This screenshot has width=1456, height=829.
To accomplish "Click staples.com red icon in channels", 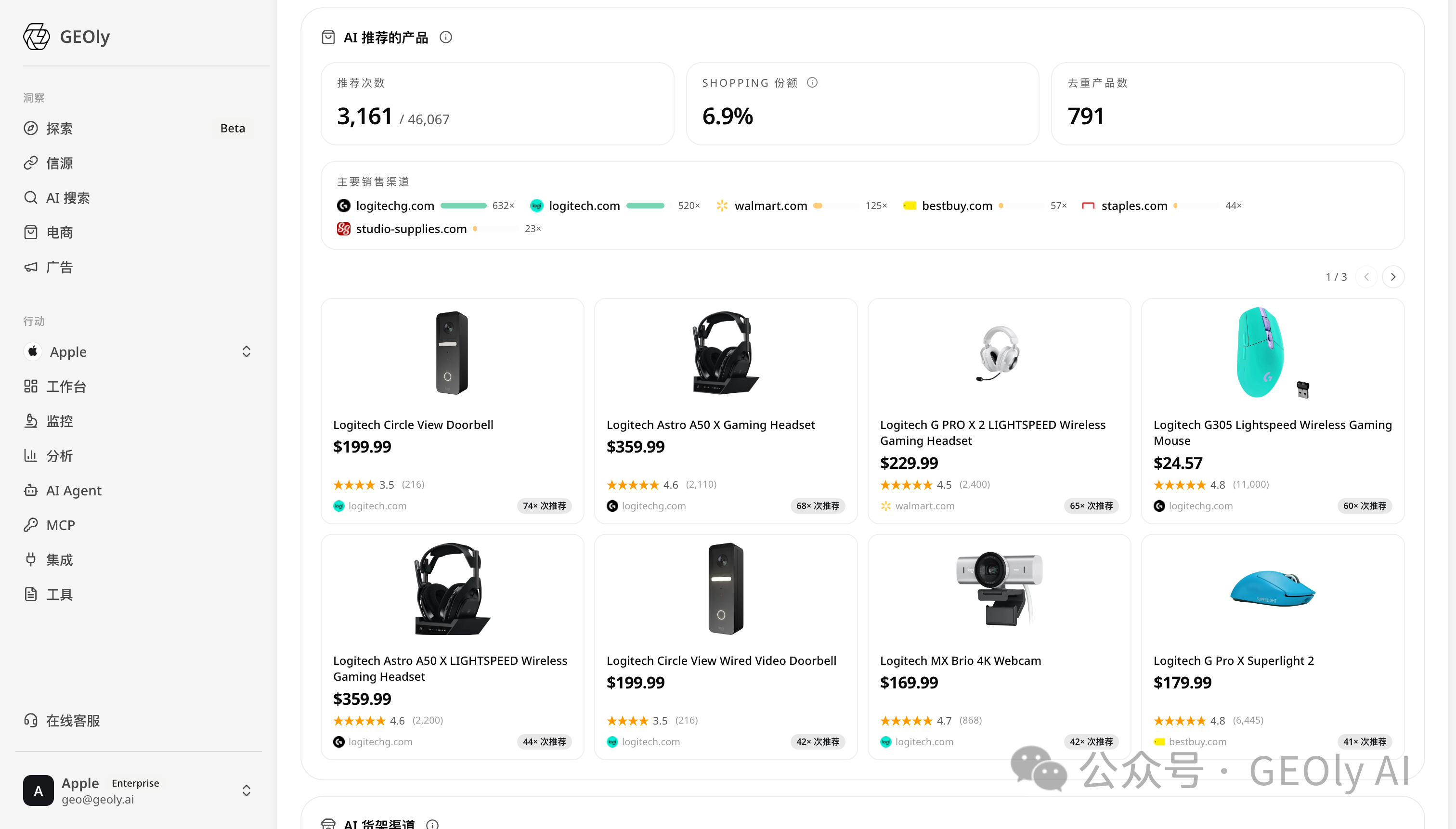I will (x=1088, y=206).
